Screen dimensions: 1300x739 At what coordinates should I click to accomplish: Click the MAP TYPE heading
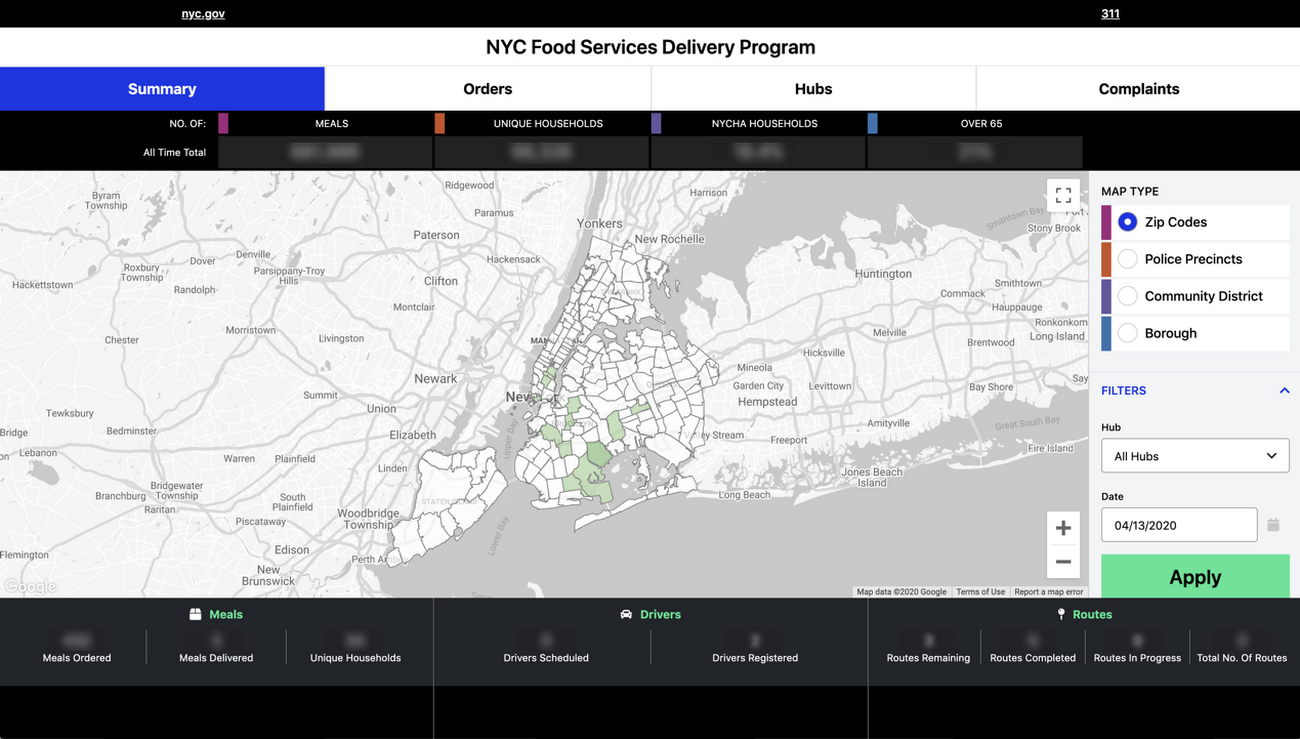tap(1130, 191)
